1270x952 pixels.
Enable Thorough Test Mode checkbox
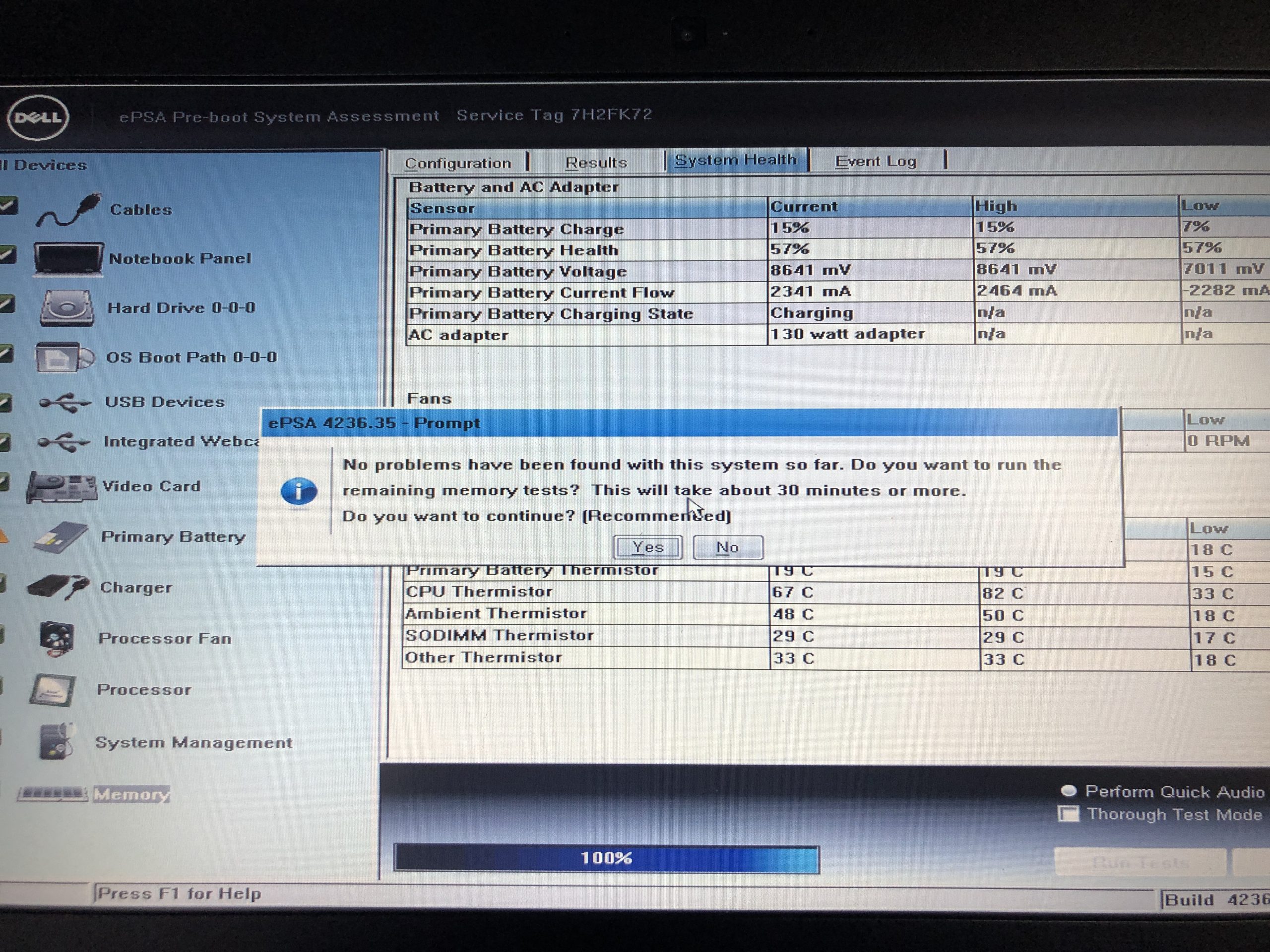(1068, 814)
